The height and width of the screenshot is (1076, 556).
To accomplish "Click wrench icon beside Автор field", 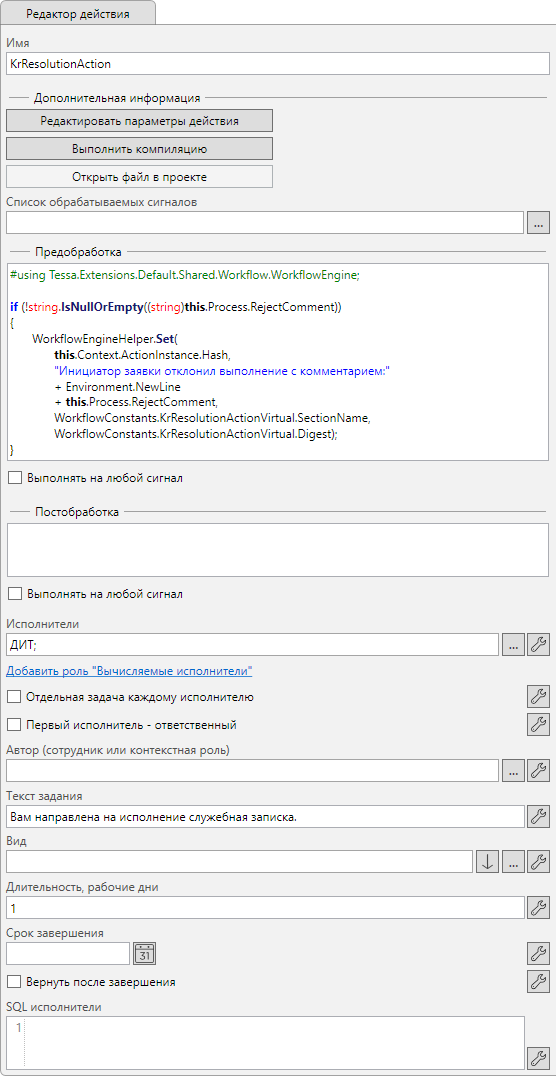I will click(x=538, y=771).
